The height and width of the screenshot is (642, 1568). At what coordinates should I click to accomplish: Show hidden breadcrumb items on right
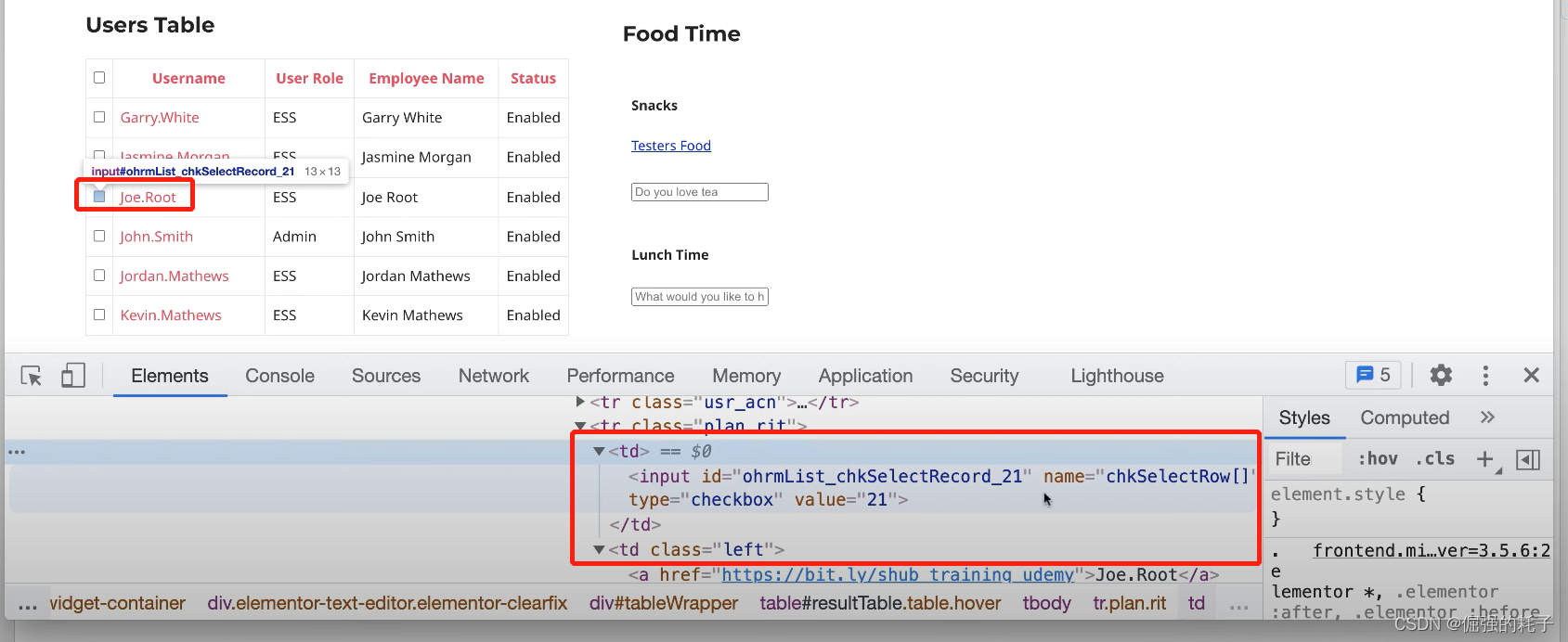1238,605
